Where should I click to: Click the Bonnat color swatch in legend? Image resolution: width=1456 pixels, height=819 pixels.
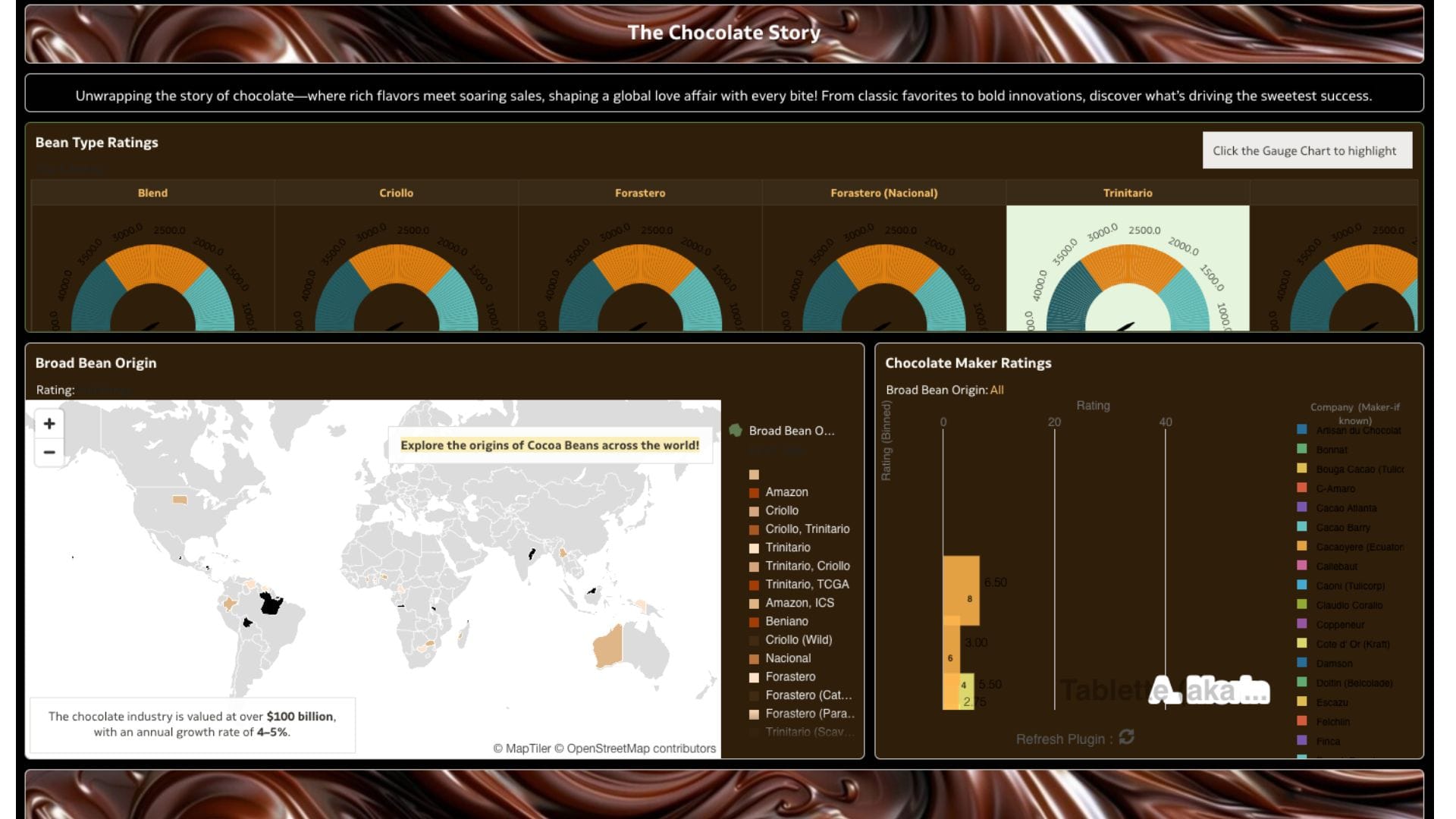tap(1302, 449)
